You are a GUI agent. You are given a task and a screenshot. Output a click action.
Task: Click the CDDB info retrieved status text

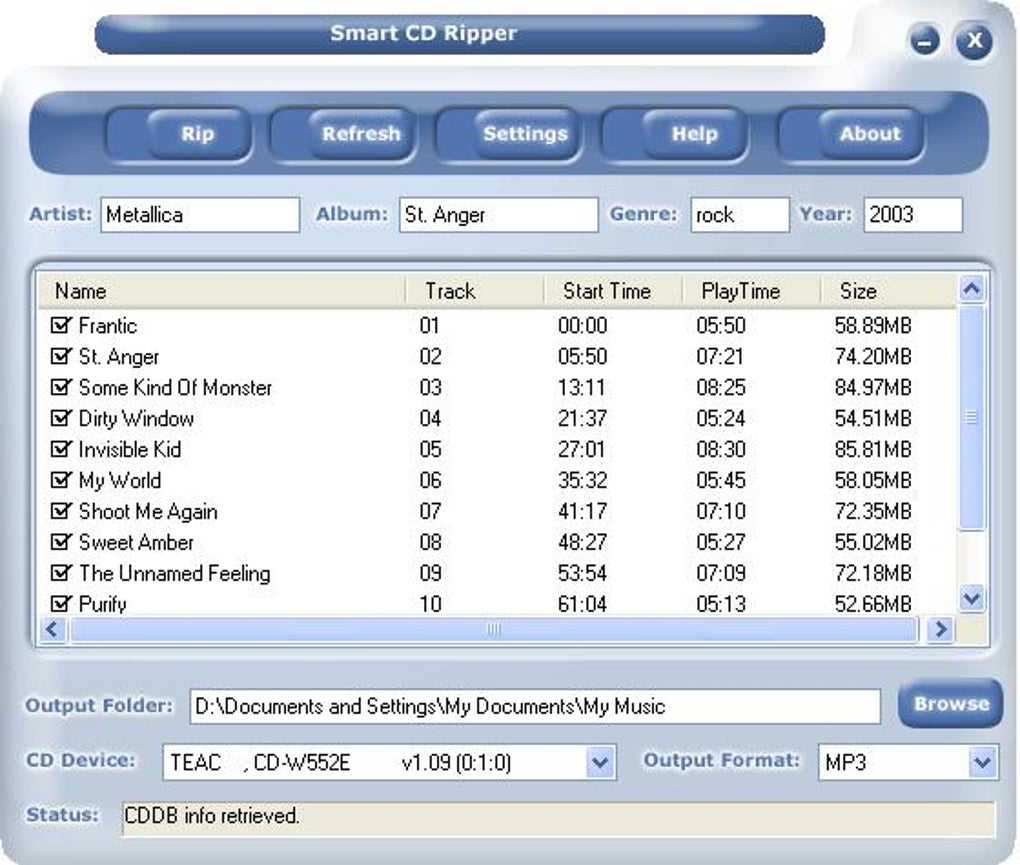211,816
